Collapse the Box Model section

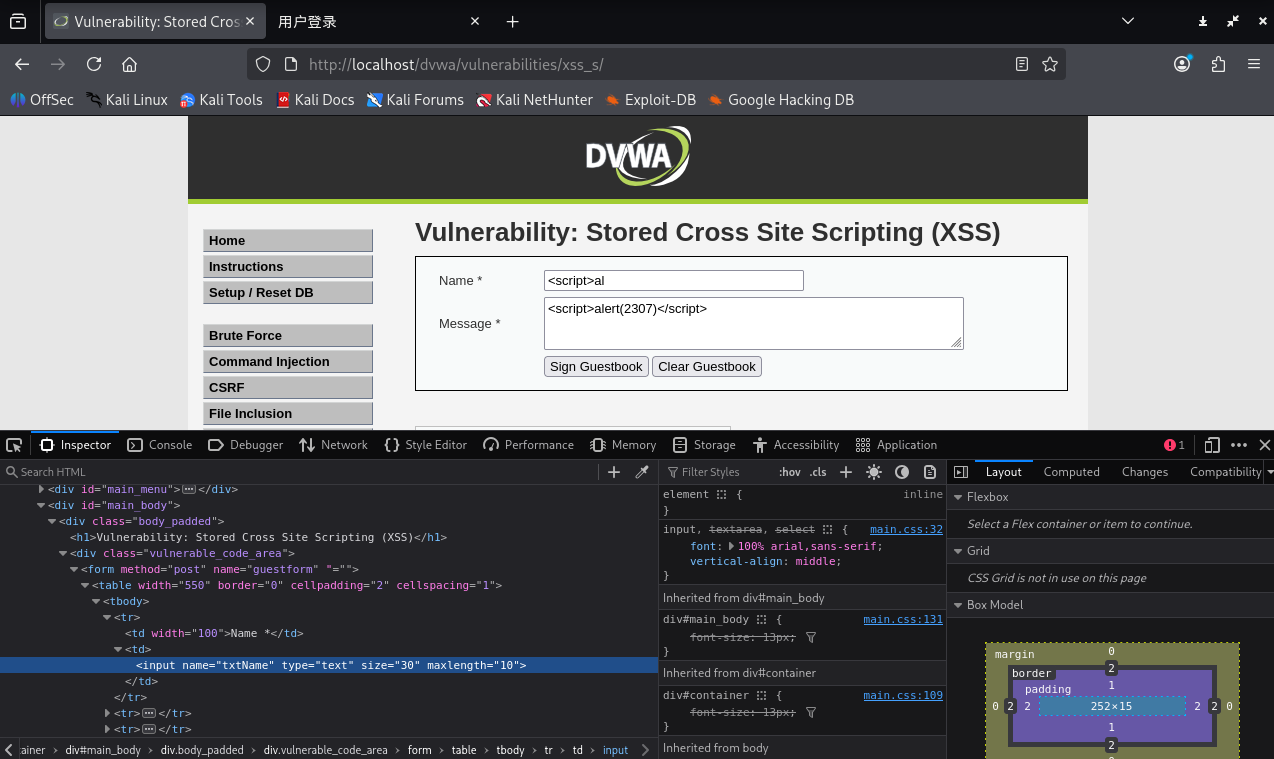click(x=958, y=605)
